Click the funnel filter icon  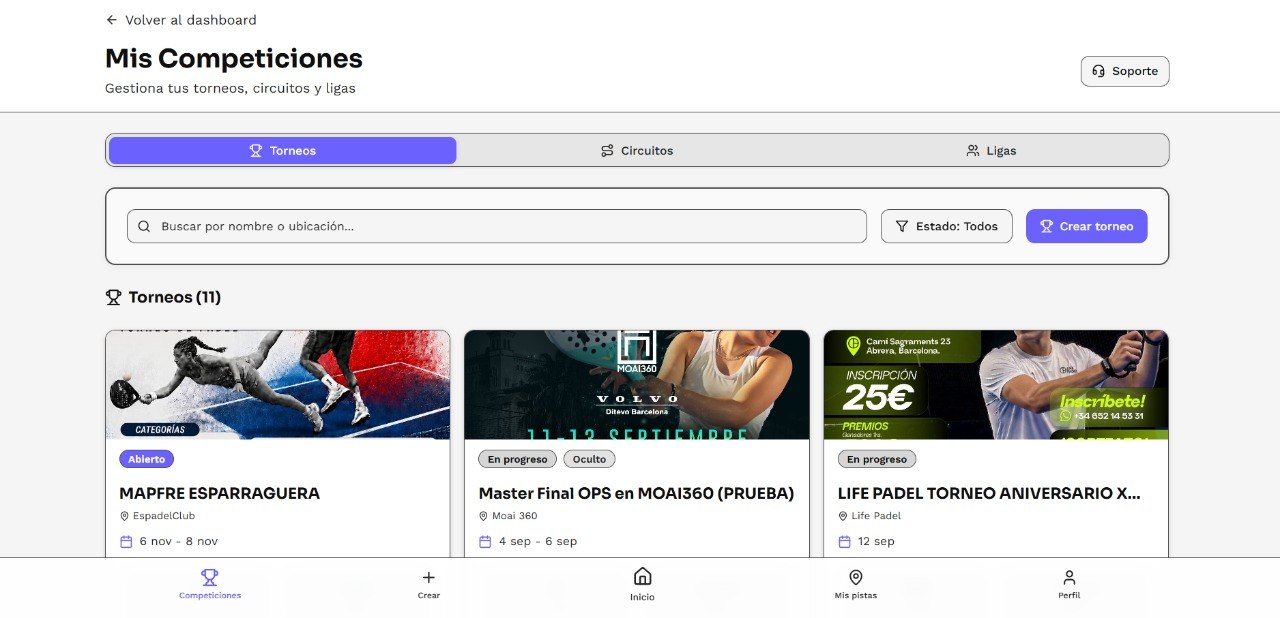coord(902,226)
